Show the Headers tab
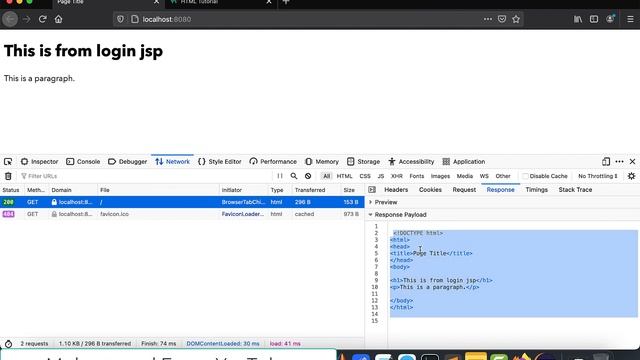This screenshot has height=360, width=640. pos(396,190)
